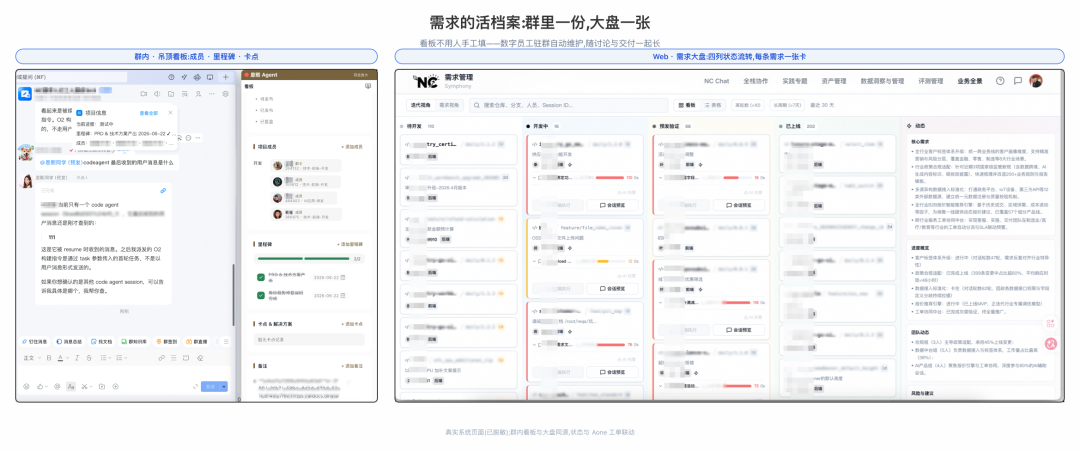Close the 项目信息 popup with X
1080x453 pixels.
pos(170,112)
